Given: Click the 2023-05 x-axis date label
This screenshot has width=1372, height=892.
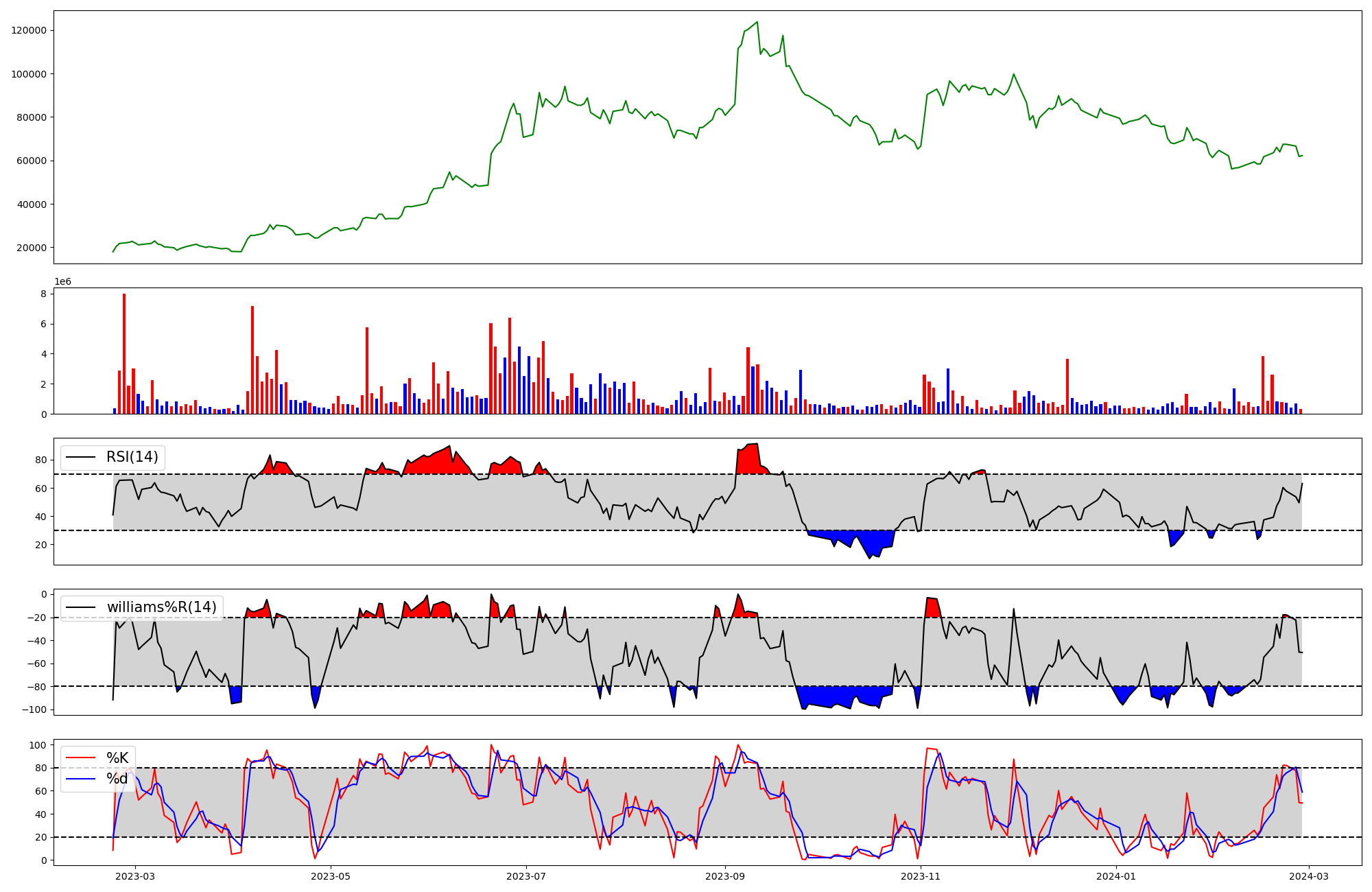Looking at the screenshot, I should [331, 876].
